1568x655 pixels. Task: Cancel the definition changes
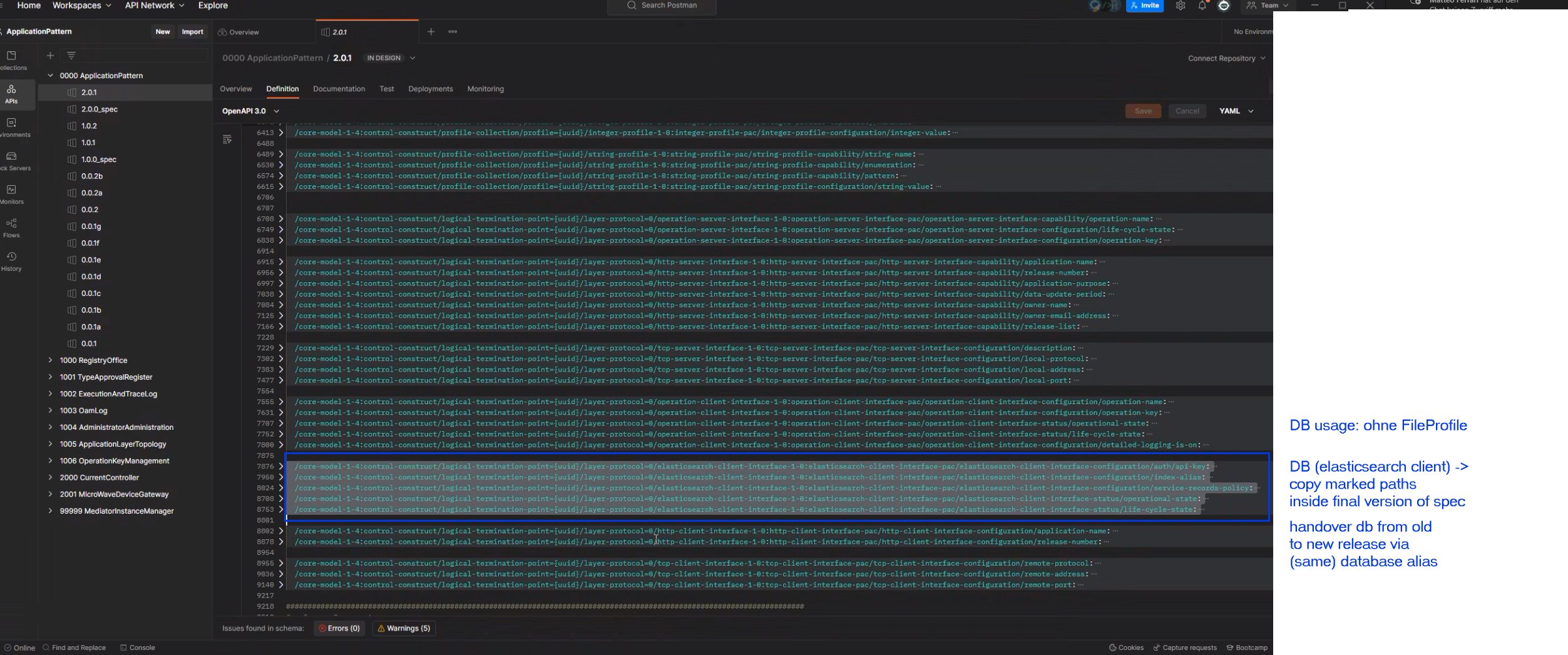pos(1187,111)
